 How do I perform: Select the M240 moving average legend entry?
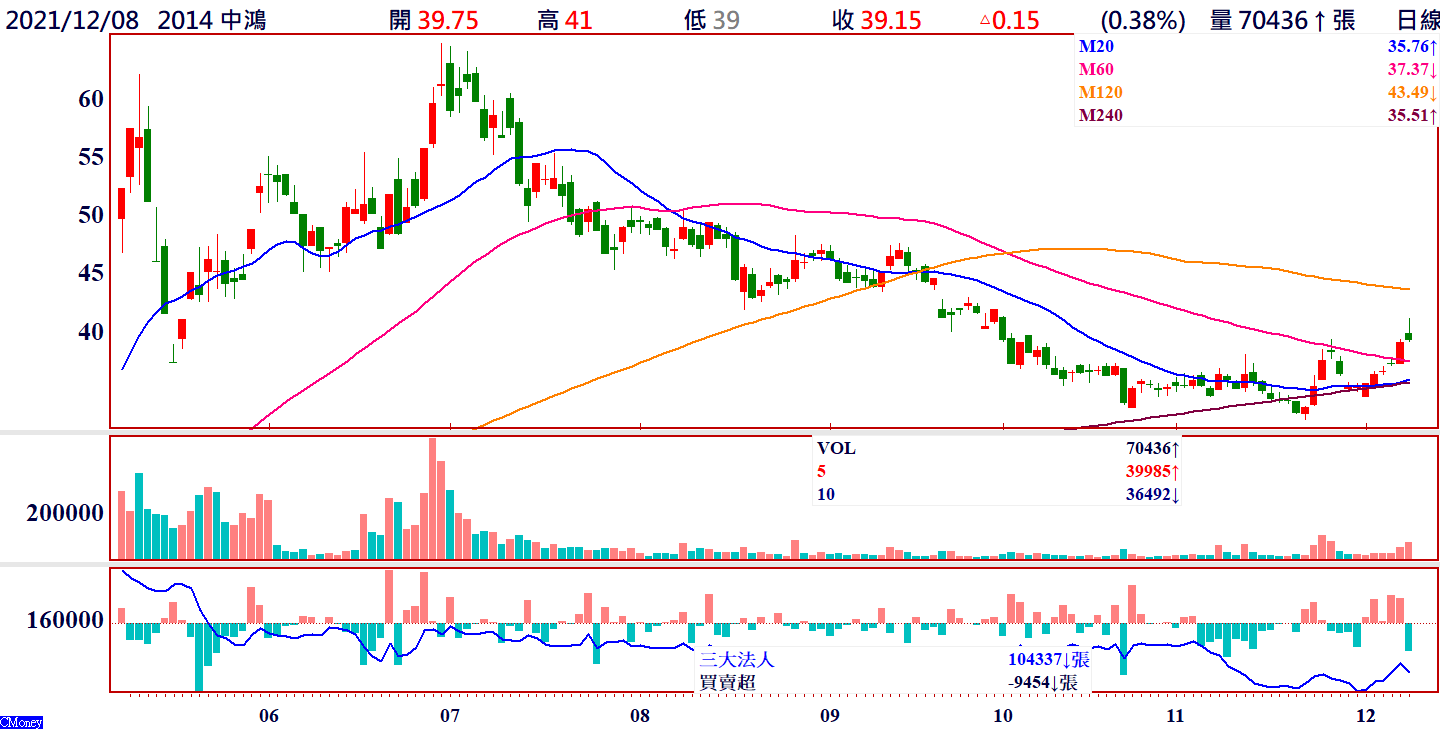click(x=1101, y=115)
